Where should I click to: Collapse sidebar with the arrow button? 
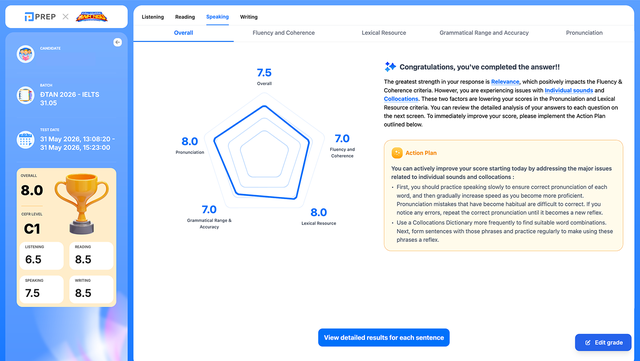(118, 42)
